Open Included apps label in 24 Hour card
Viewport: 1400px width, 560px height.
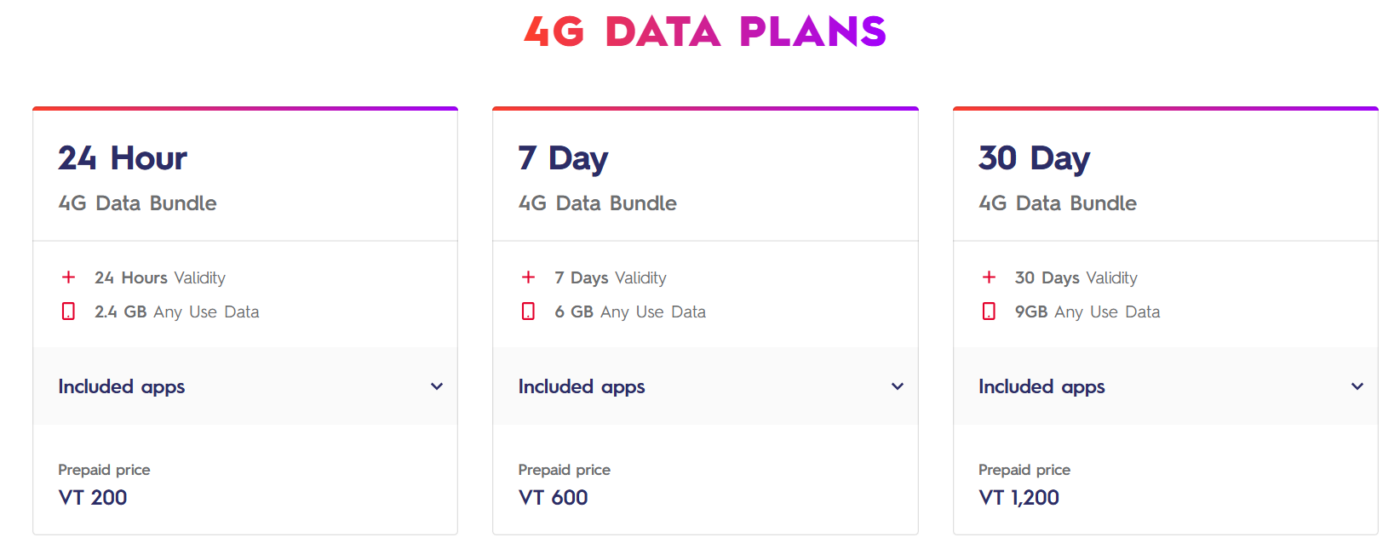[x=122, y=387]
